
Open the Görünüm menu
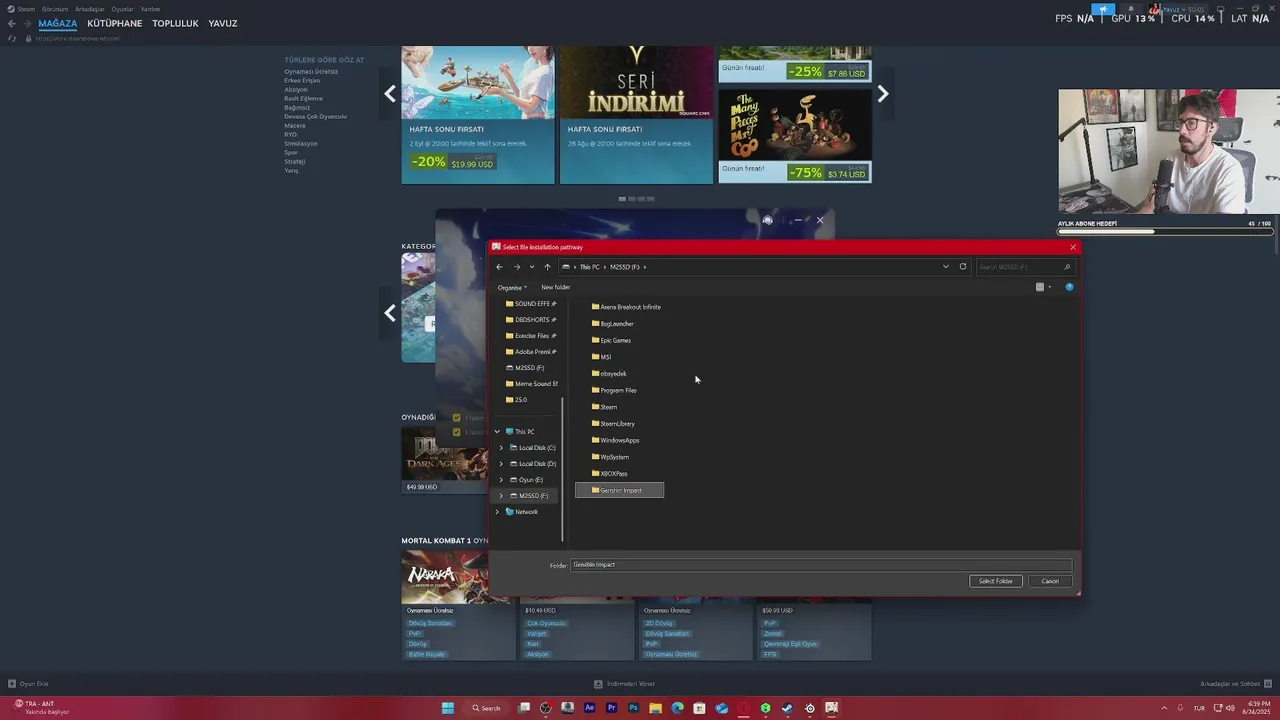[55, 9]
